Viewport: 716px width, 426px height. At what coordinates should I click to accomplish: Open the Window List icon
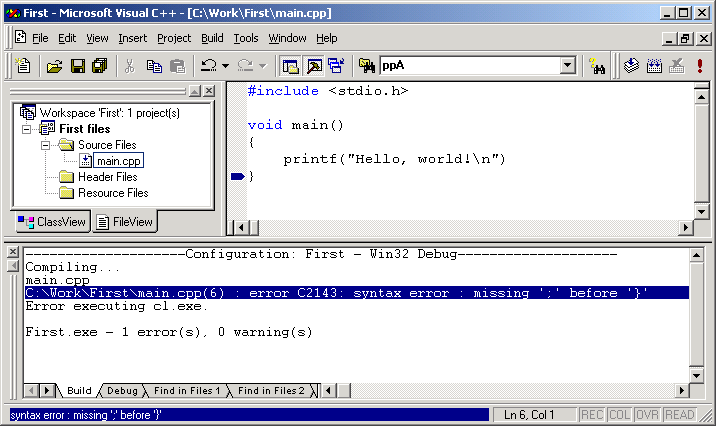[336, 66]
